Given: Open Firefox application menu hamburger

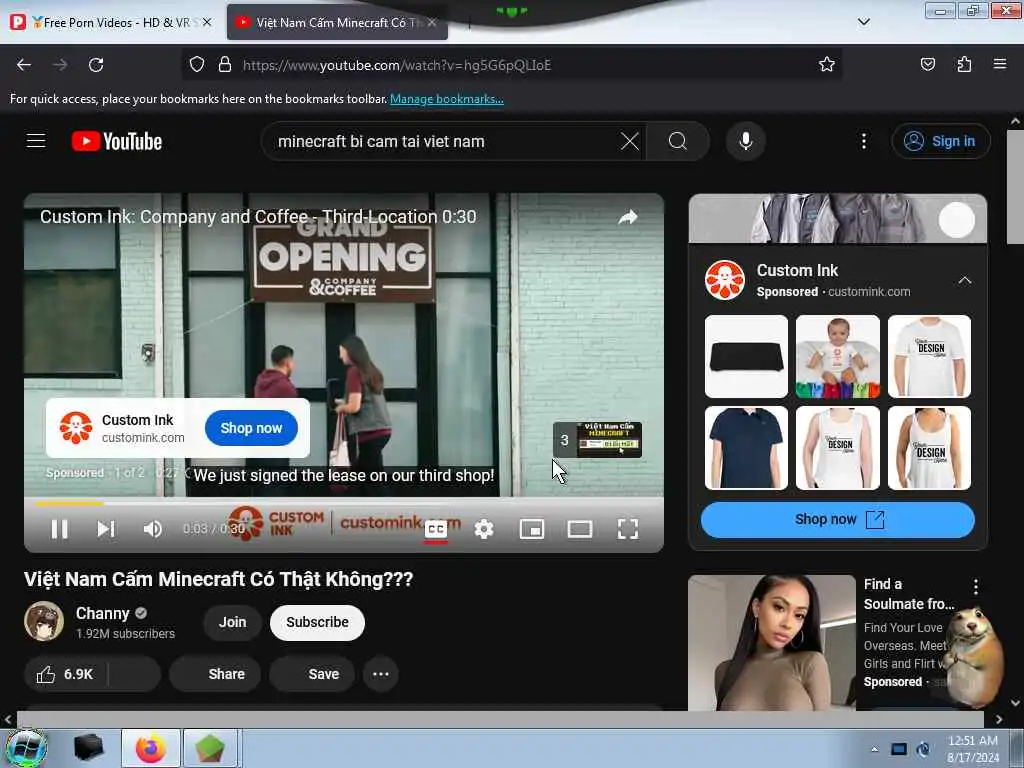Looking at the screenshot, I should pyautogui.click(x=999, y=64).
